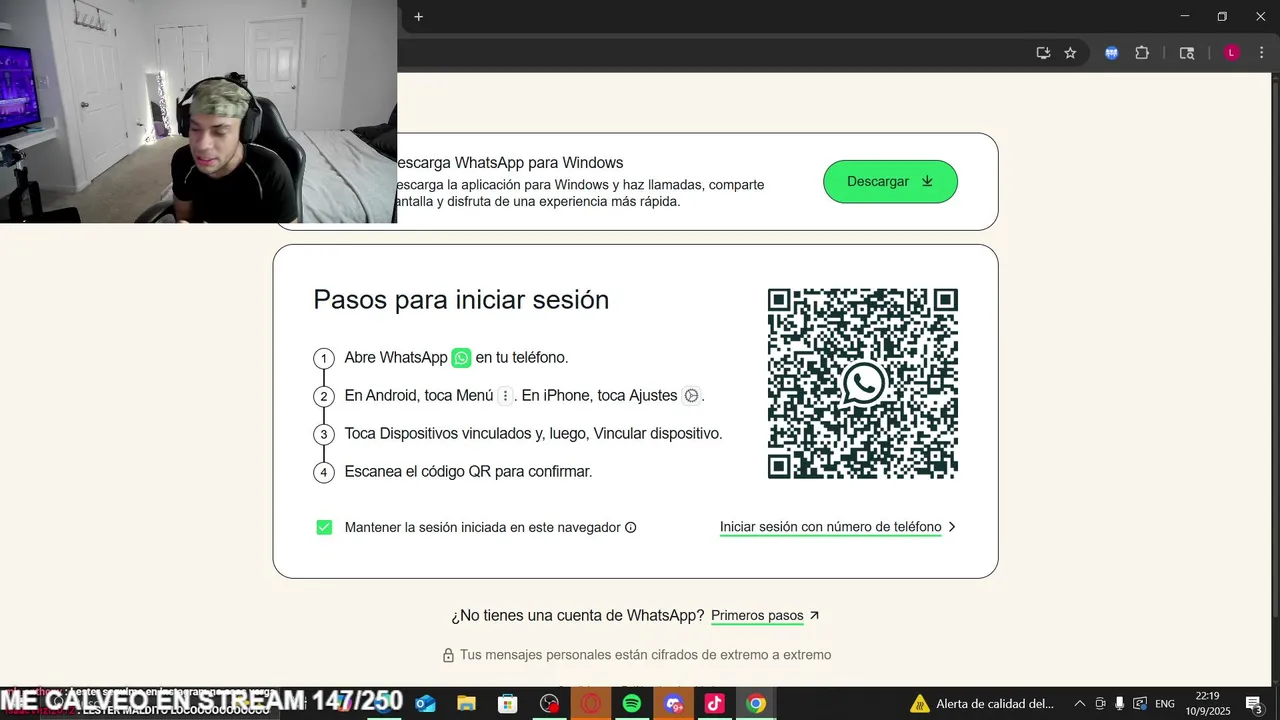Minimize the Chrome window
Screen dimensions: 1280x720
(1184, 16)
